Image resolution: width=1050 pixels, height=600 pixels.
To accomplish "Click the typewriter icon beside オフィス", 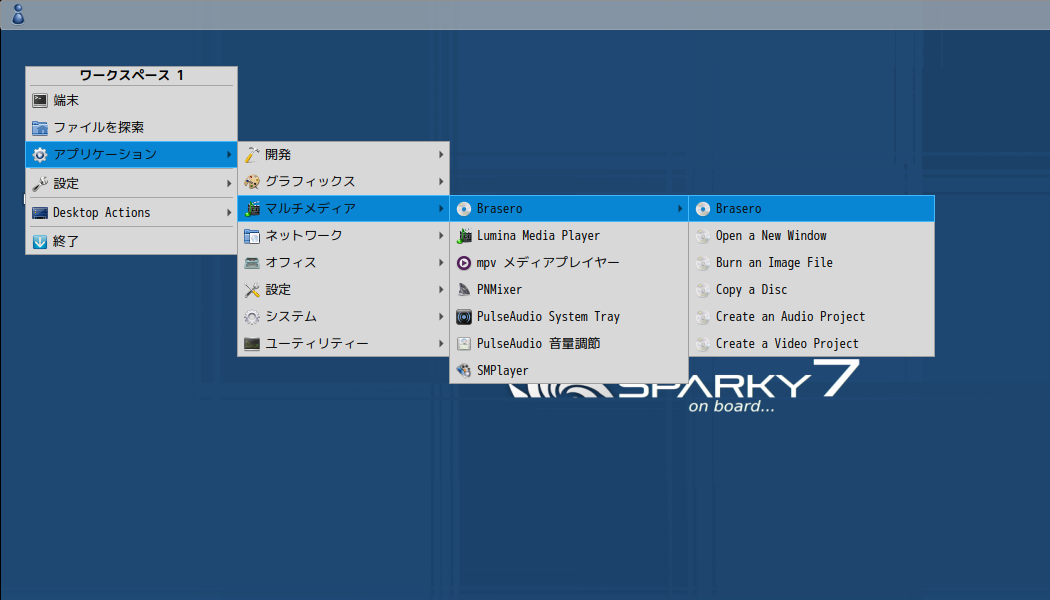I will click(x=252, y=262).
